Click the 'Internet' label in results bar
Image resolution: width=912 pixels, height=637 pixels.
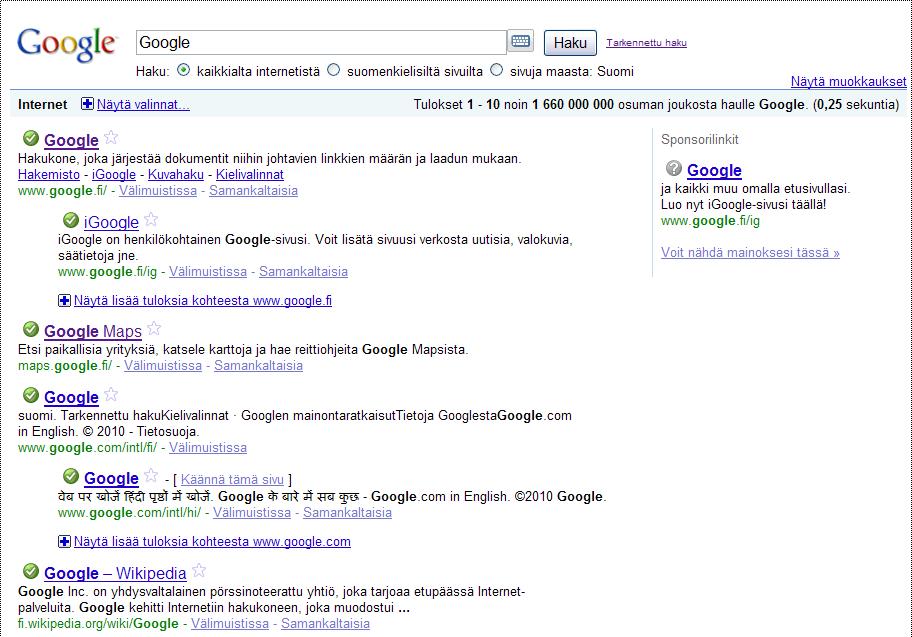(42, 105)
